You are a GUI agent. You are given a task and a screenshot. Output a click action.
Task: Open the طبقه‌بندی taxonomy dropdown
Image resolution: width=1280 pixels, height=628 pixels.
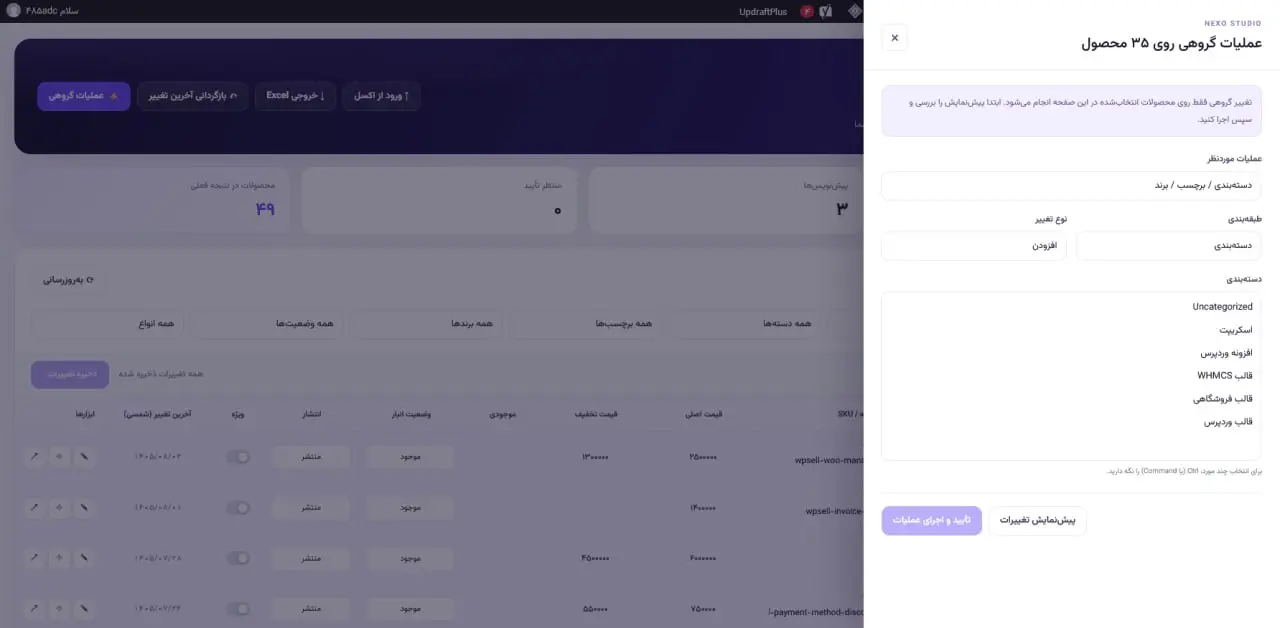pos(1169,246)
